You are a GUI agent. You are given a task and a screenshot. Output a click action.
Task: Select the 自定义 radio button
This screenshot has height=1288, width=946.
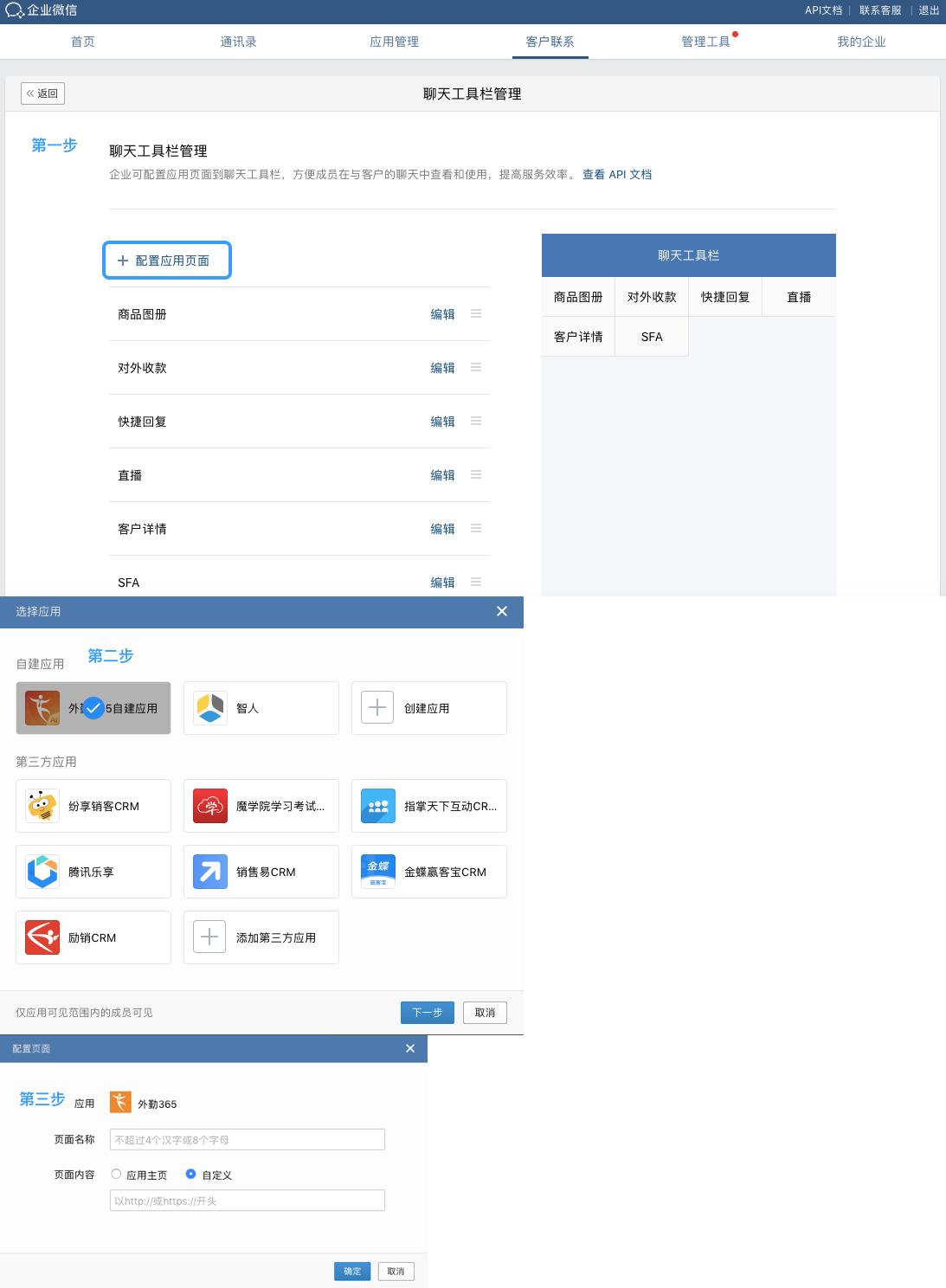click(191, 1175)
